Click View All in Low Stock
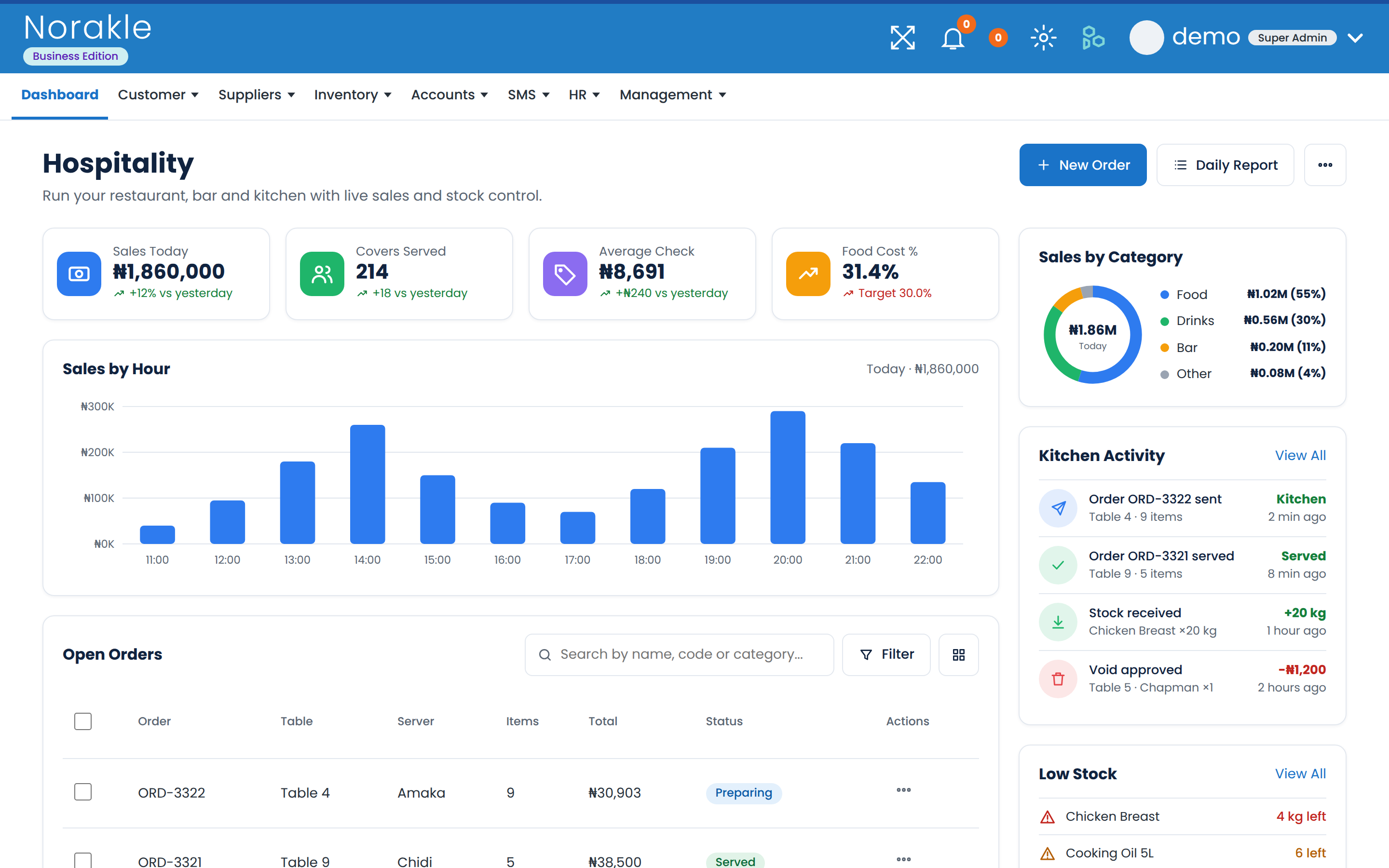Screen dimensions: 1389x868 click(1300, 774)
